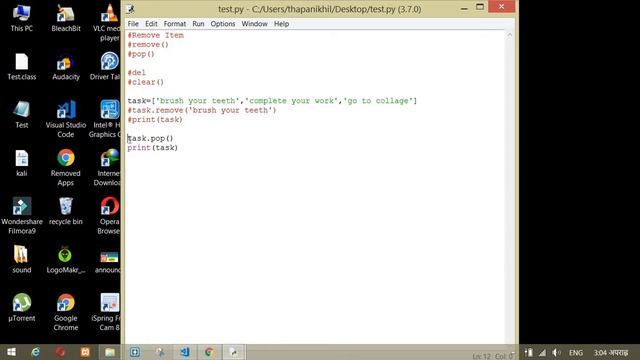Click the final 'print(task)' line

coord(153,148)
